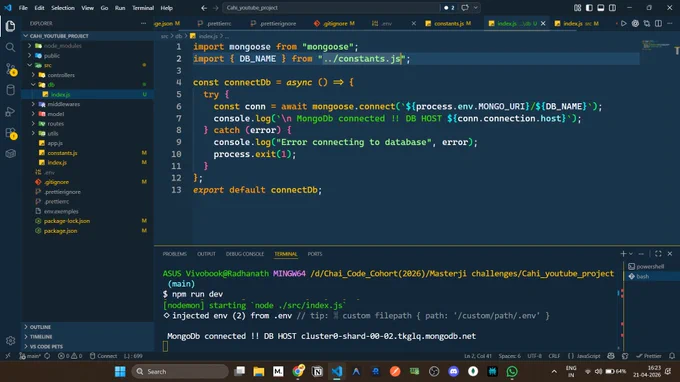
Task: Click Ln 2, Col 41 in status bar
Action: pos(477,356)
